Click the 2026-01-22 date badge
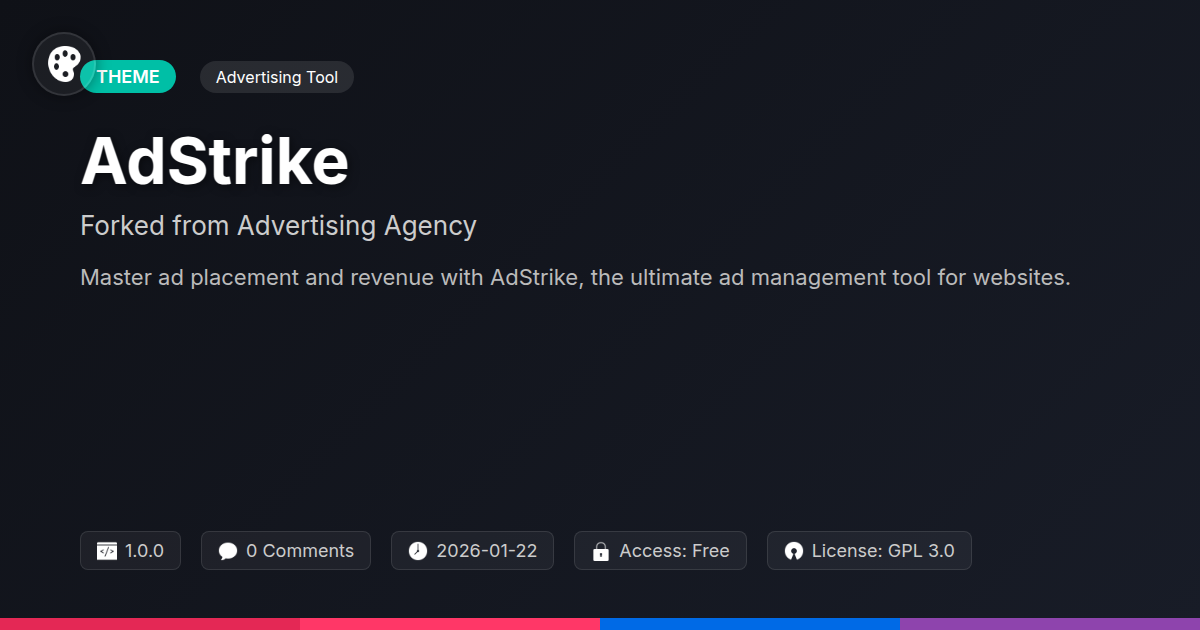 [x=472, y=551]
